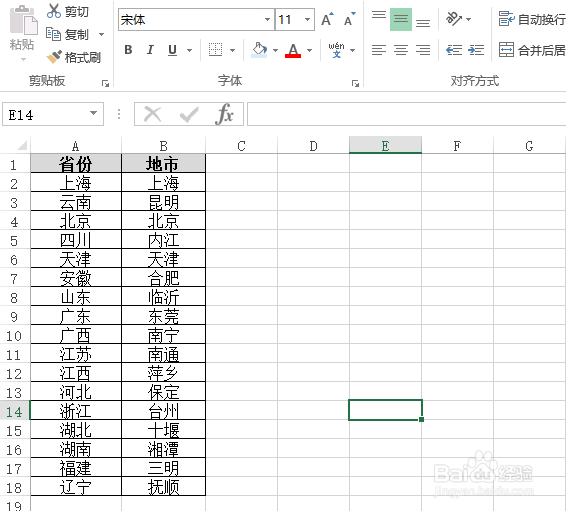Screen dimensions: 566x511
Task: Open Name Box dropdown arrow
Action: pyautogui.click(x=93, y=113)
